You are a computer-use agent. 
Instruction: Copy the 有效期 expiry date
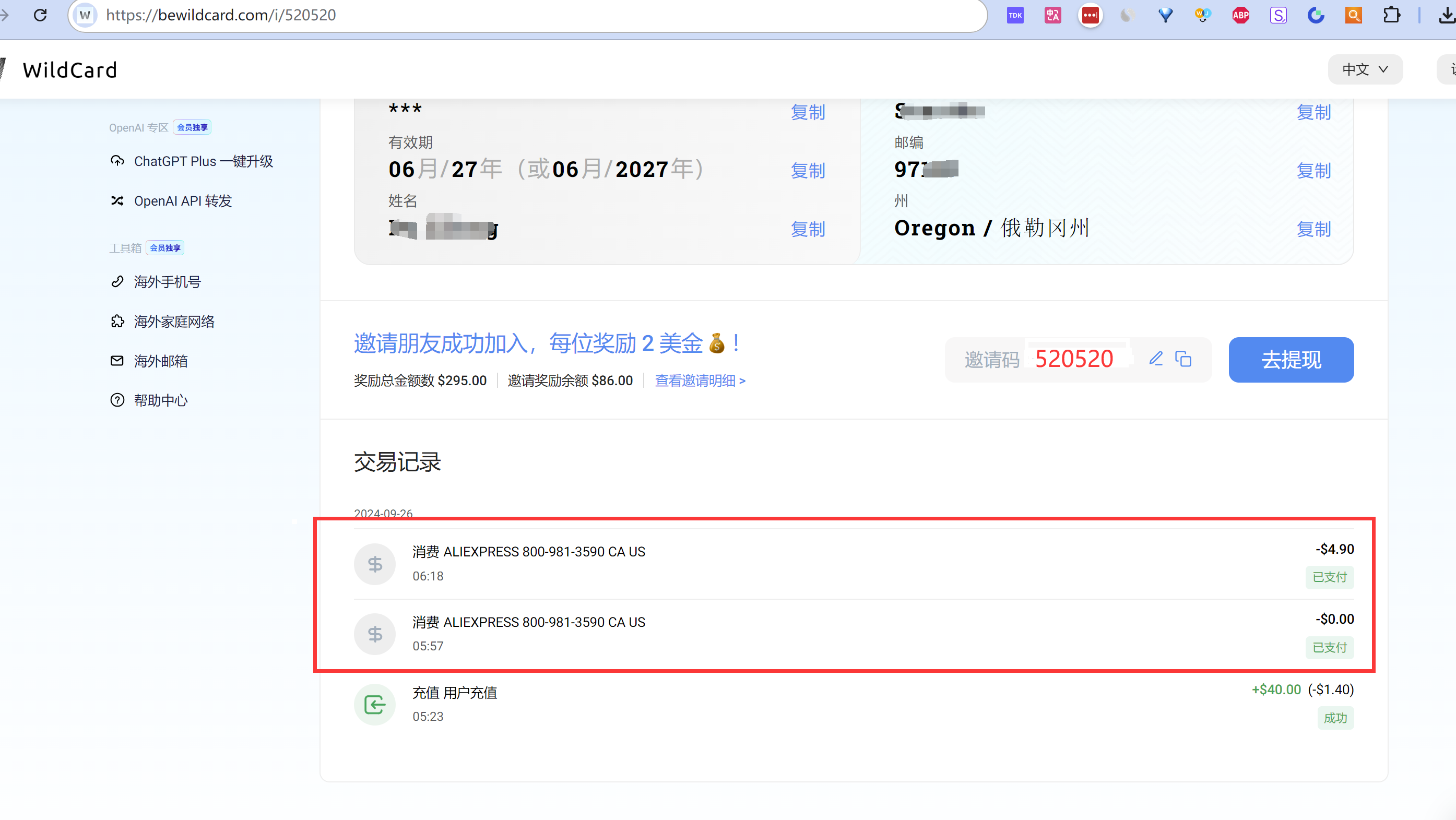pyautogui.click(x=808, y=171)
